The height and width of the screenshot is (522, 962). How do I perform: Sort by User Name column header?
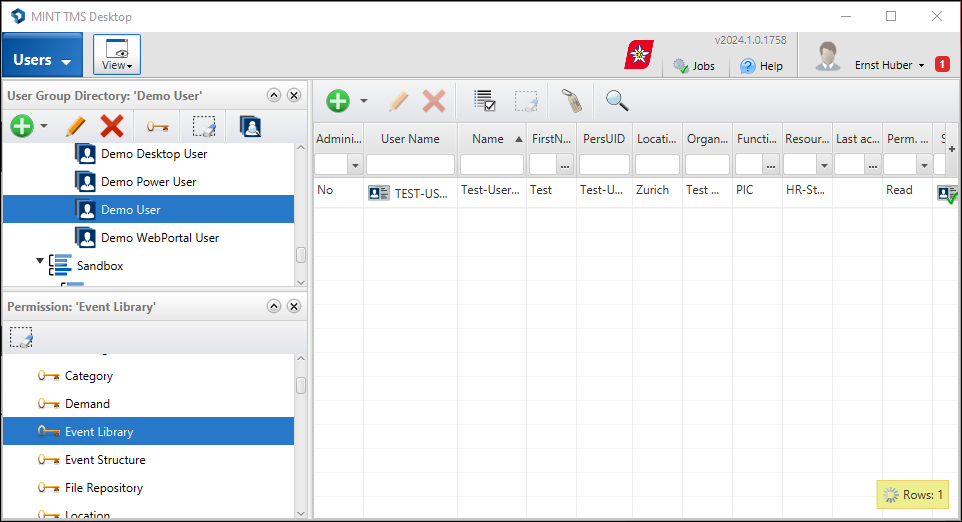pos(410,139)
